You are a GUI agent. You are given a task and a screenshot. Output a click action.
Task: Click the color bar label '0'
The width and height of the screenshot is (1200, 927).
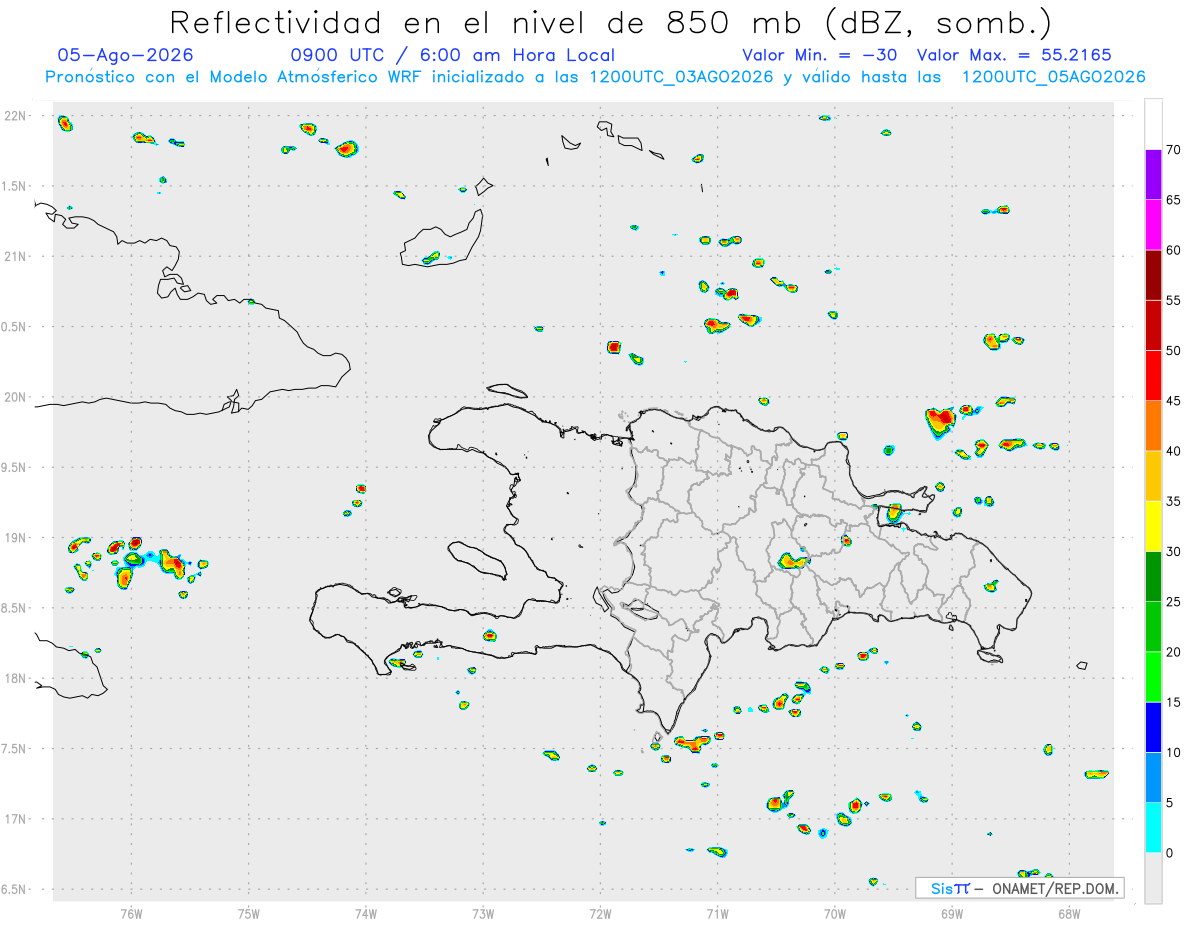click(x=1169, y=853)
